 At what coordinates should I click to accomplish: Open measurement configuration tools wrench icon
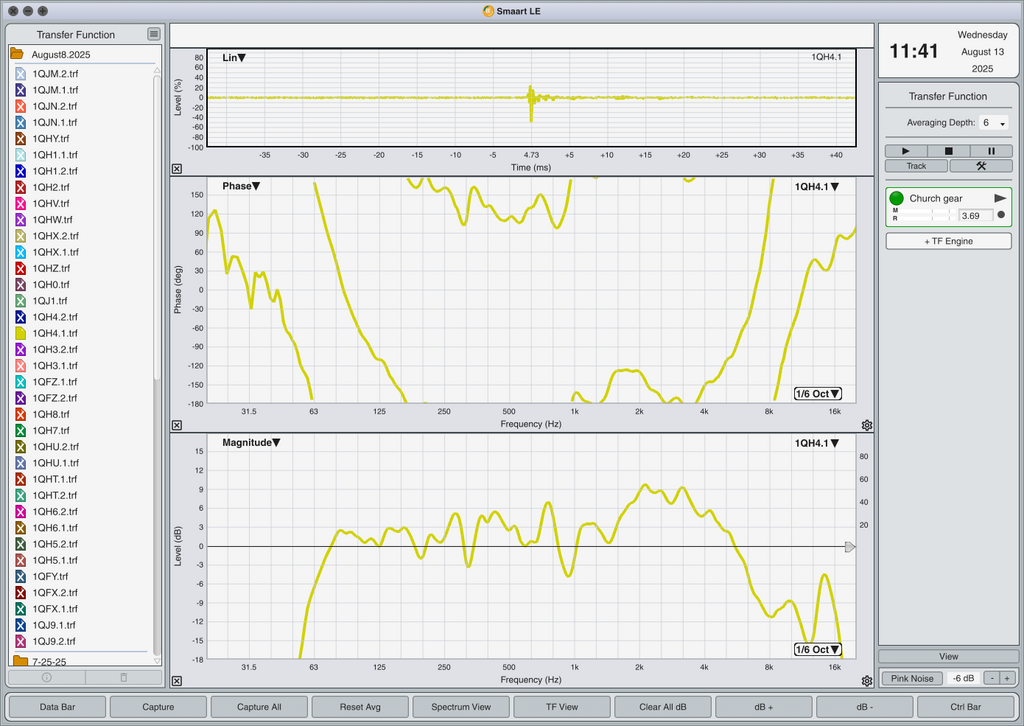click(981, 166)
